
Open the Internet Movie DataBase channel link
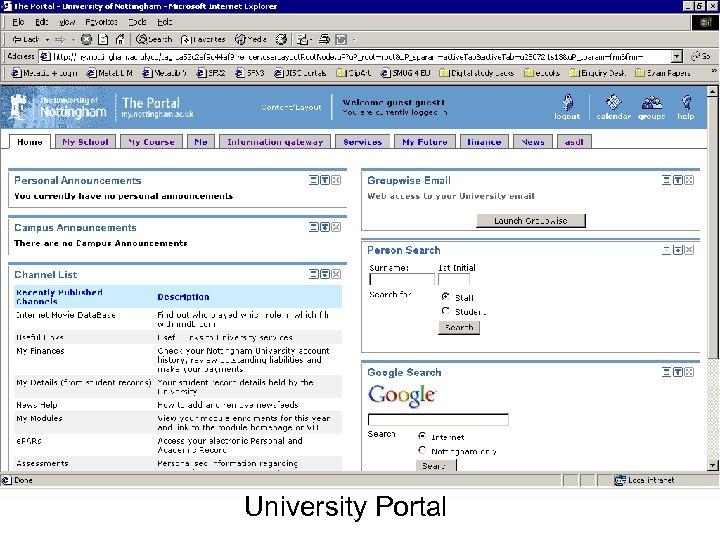pos(66,315)
